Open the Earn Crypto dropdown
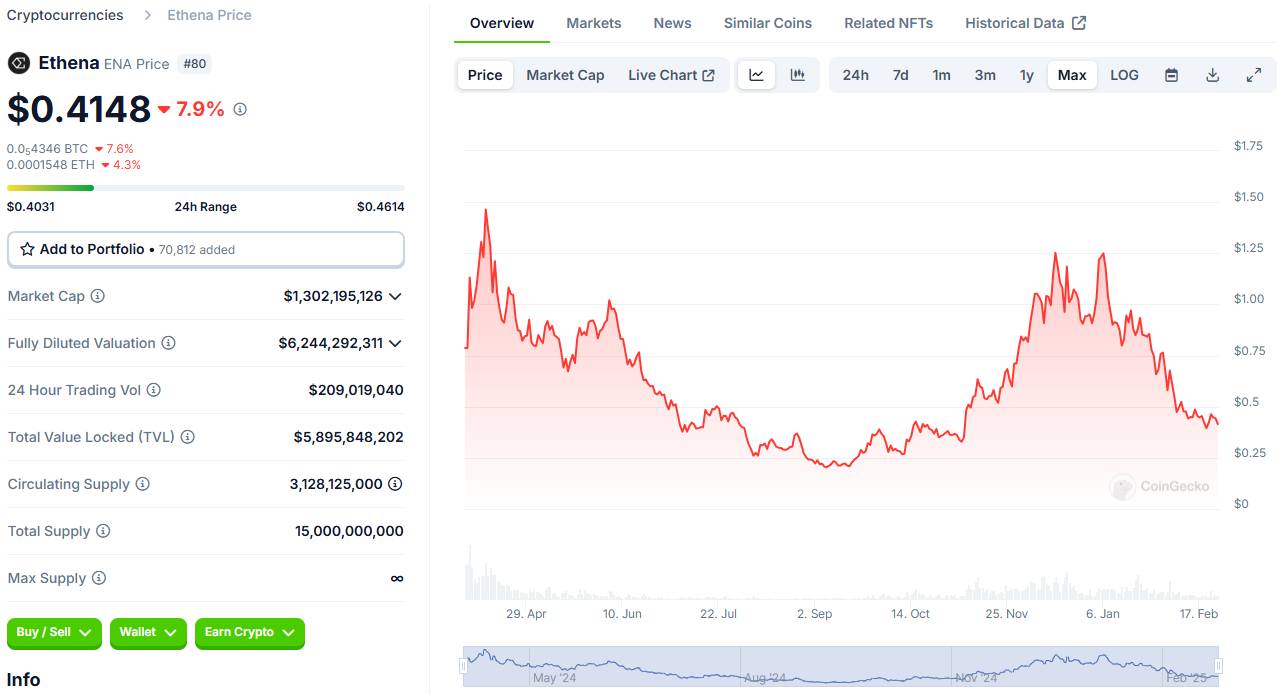The width and height of the screenshot is (1279, 694). [250, 633]
